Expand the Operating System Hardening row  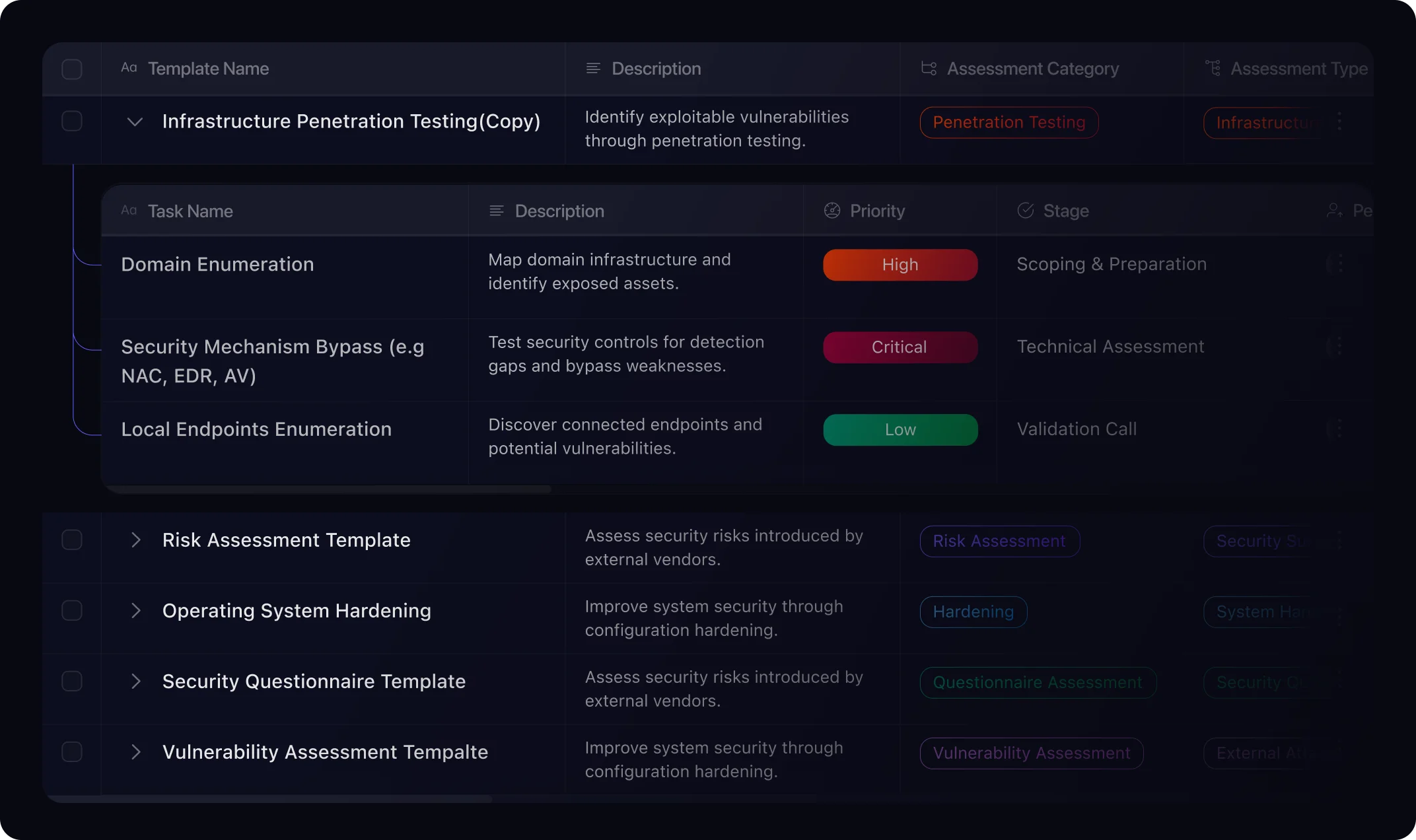click(136, 610)
